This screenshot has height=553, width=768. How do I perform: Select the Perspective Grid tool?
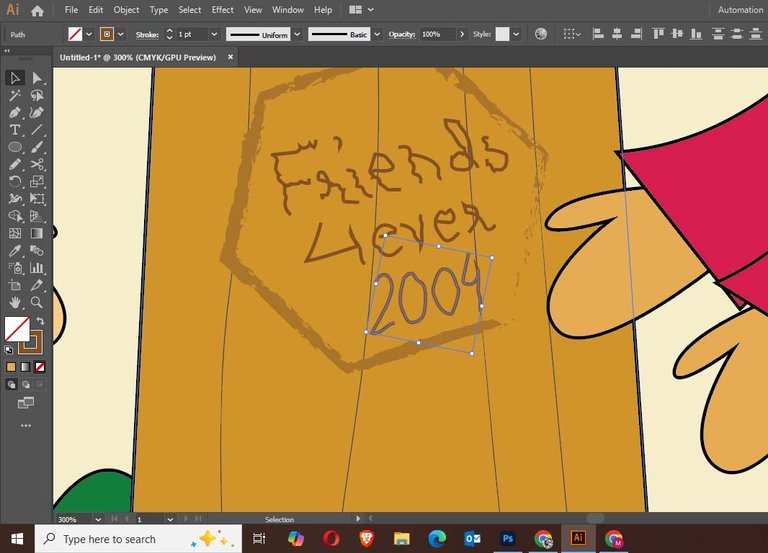[x=37, y=216]
